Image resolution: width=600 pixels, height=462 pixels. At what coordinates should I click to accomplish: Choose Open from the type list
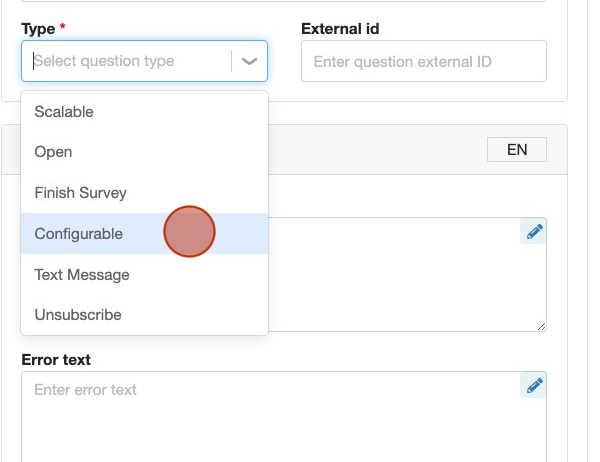[x=144, y=152]
